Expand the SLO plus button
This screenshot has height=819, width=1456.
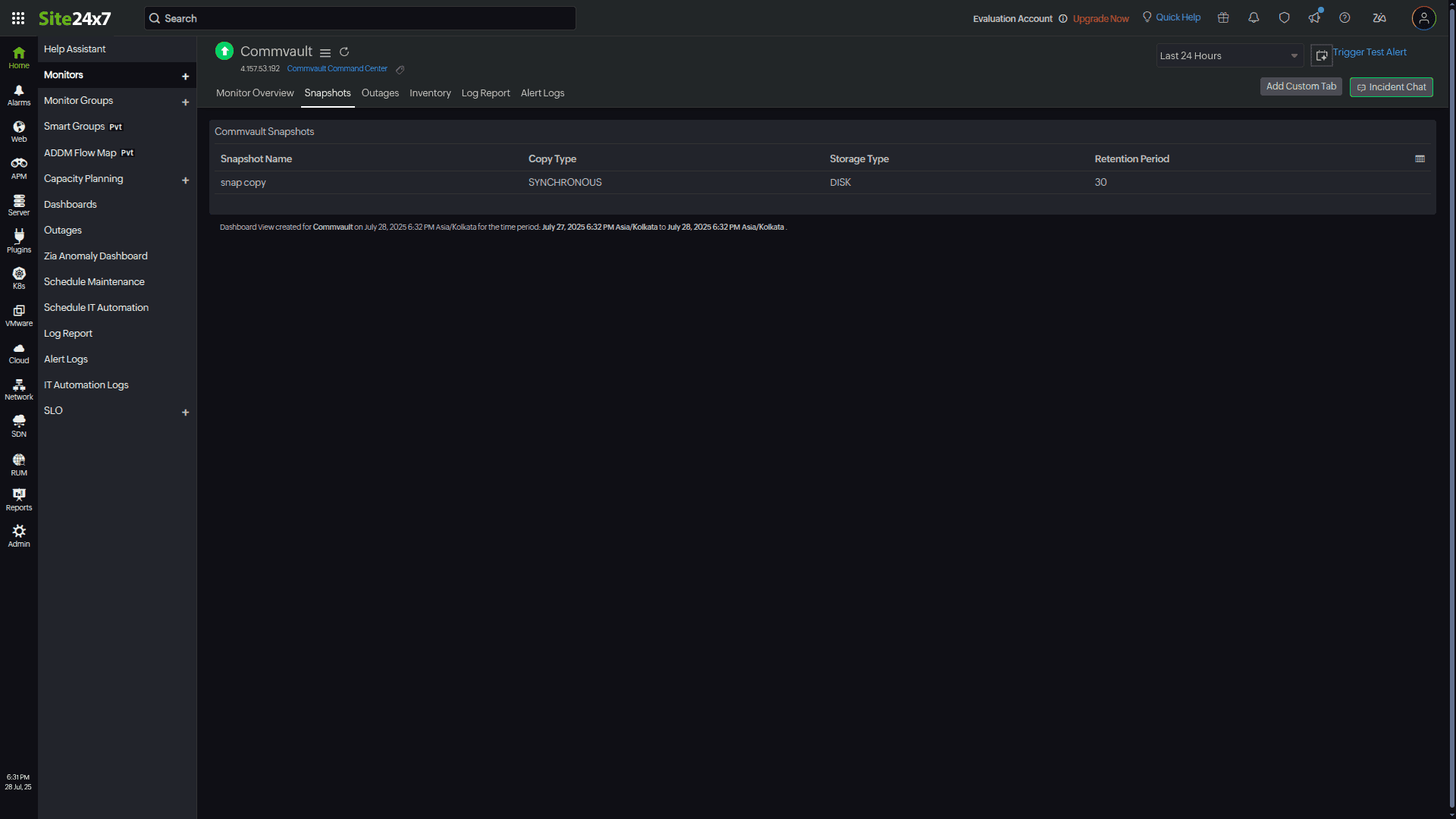click(x=185, y=413)
